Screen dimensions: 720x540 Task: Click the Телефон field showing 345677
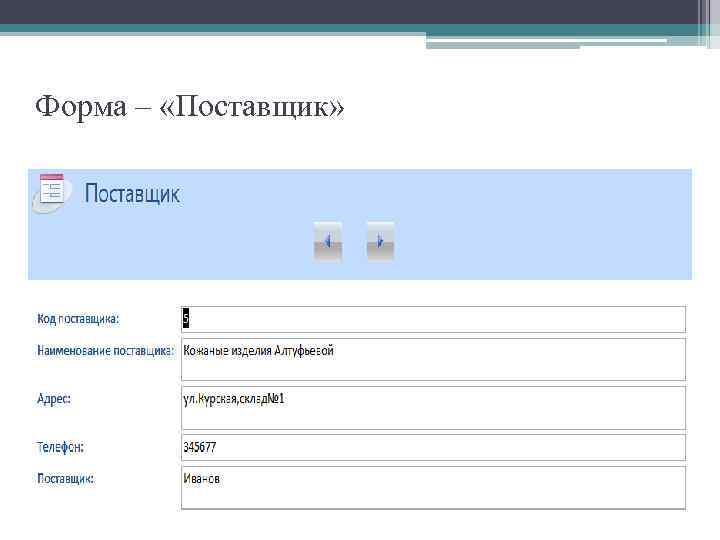point(433,447)
